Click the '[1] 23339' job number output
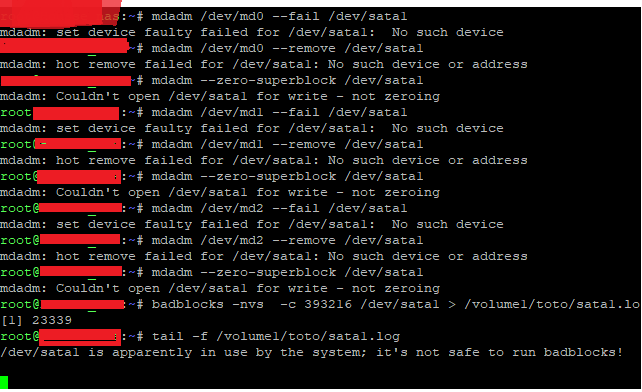The height and width of the screenshot is (392, 642). tap(36, 320)
